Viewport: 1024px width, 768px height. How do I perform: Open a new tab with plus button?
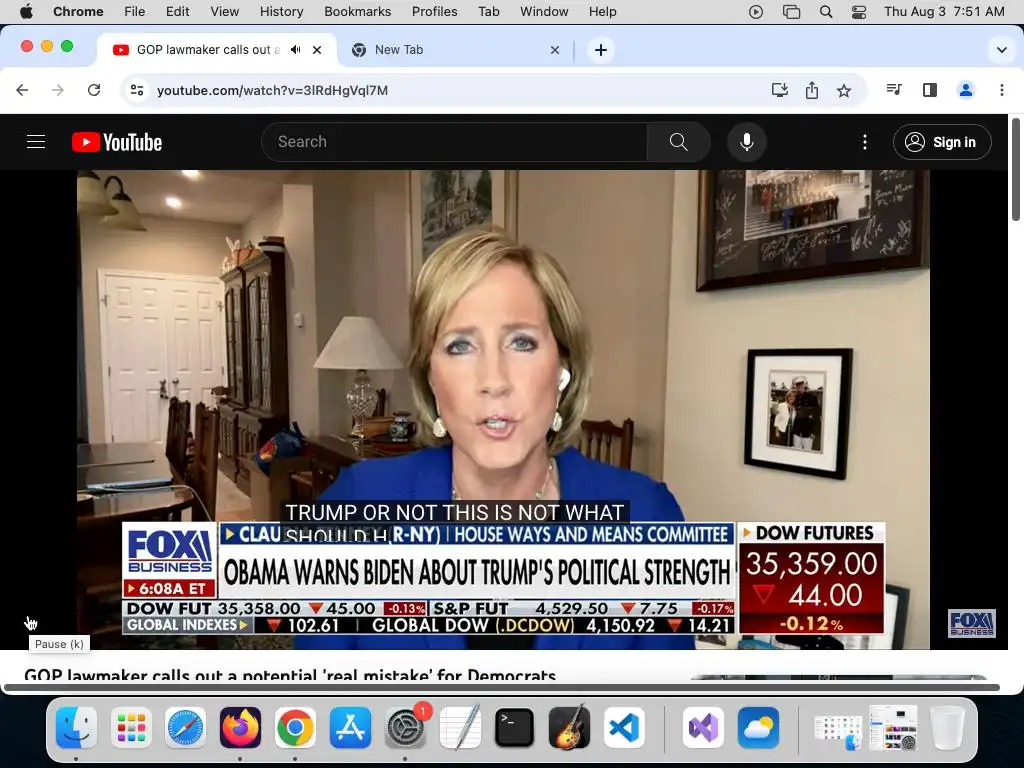[x=601, y=50]
